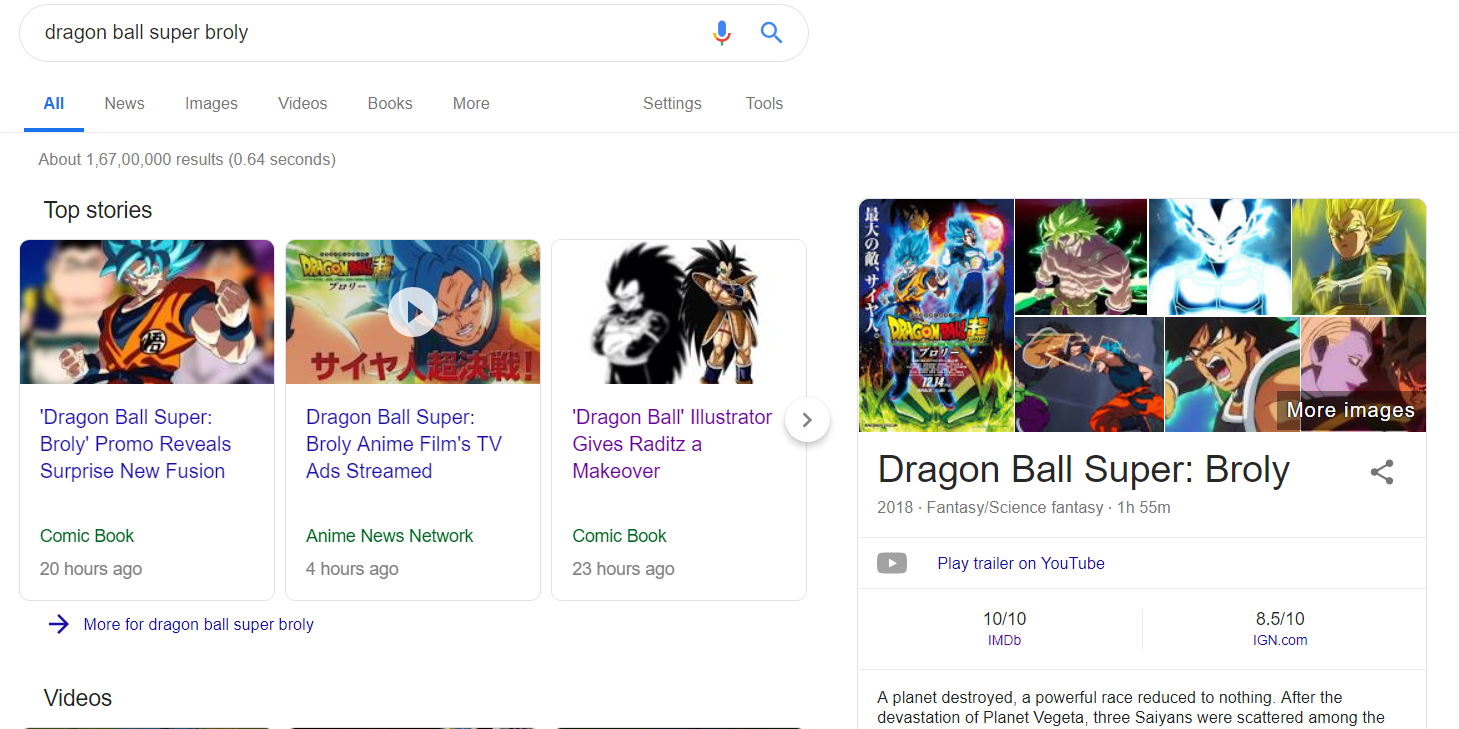Click the Top stories heading
The width and height of the screenshot is (1459, 729).
point(98,210)
